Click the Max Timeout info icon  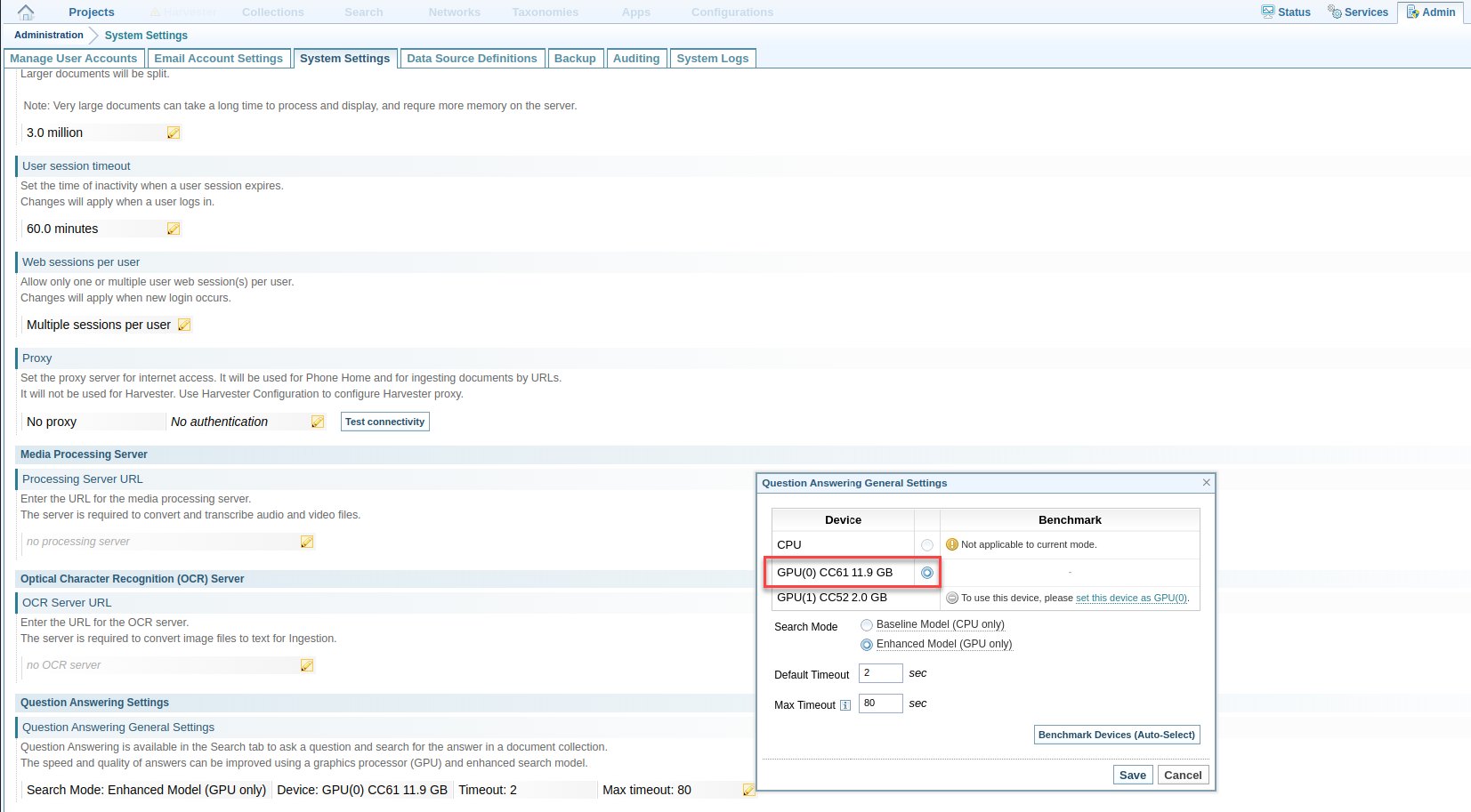click(x=845, y=705)
